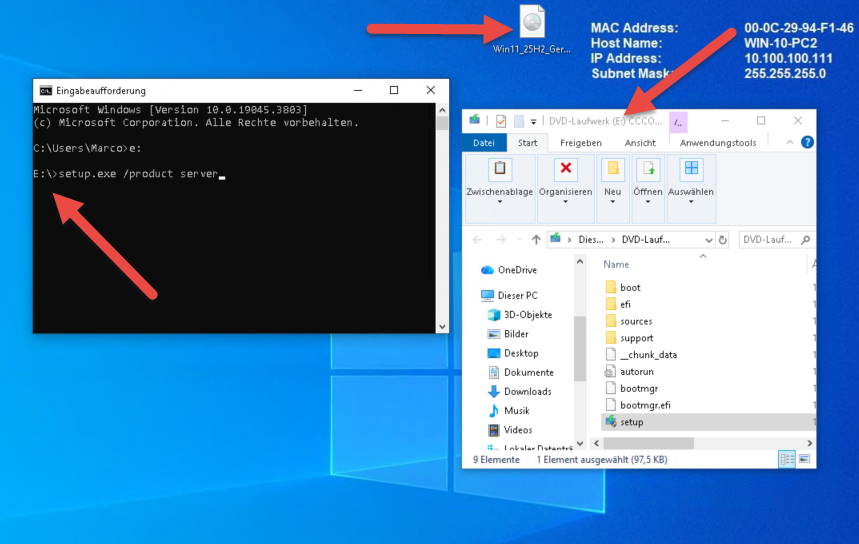Click the red X Organisieren icon
859x544 pixels.
566,169
